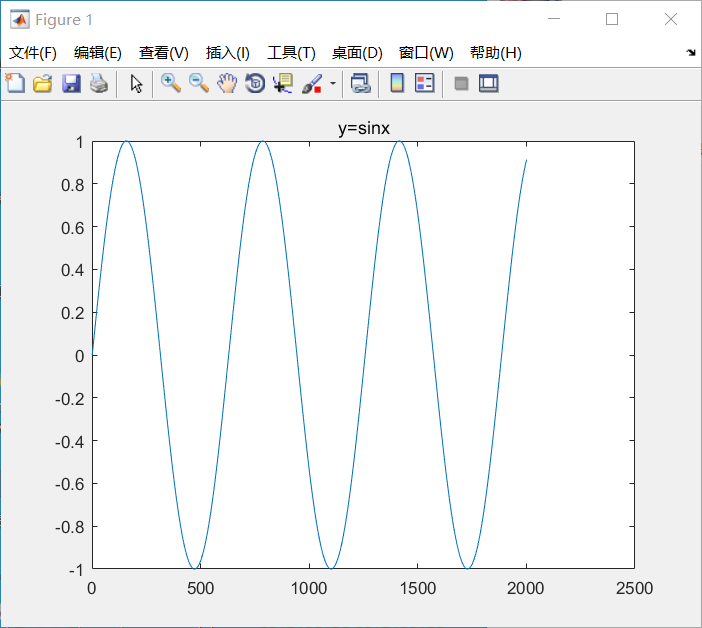Click the dock figure arrow
Viewport: 702px width, 628px height.
(691, 52)
